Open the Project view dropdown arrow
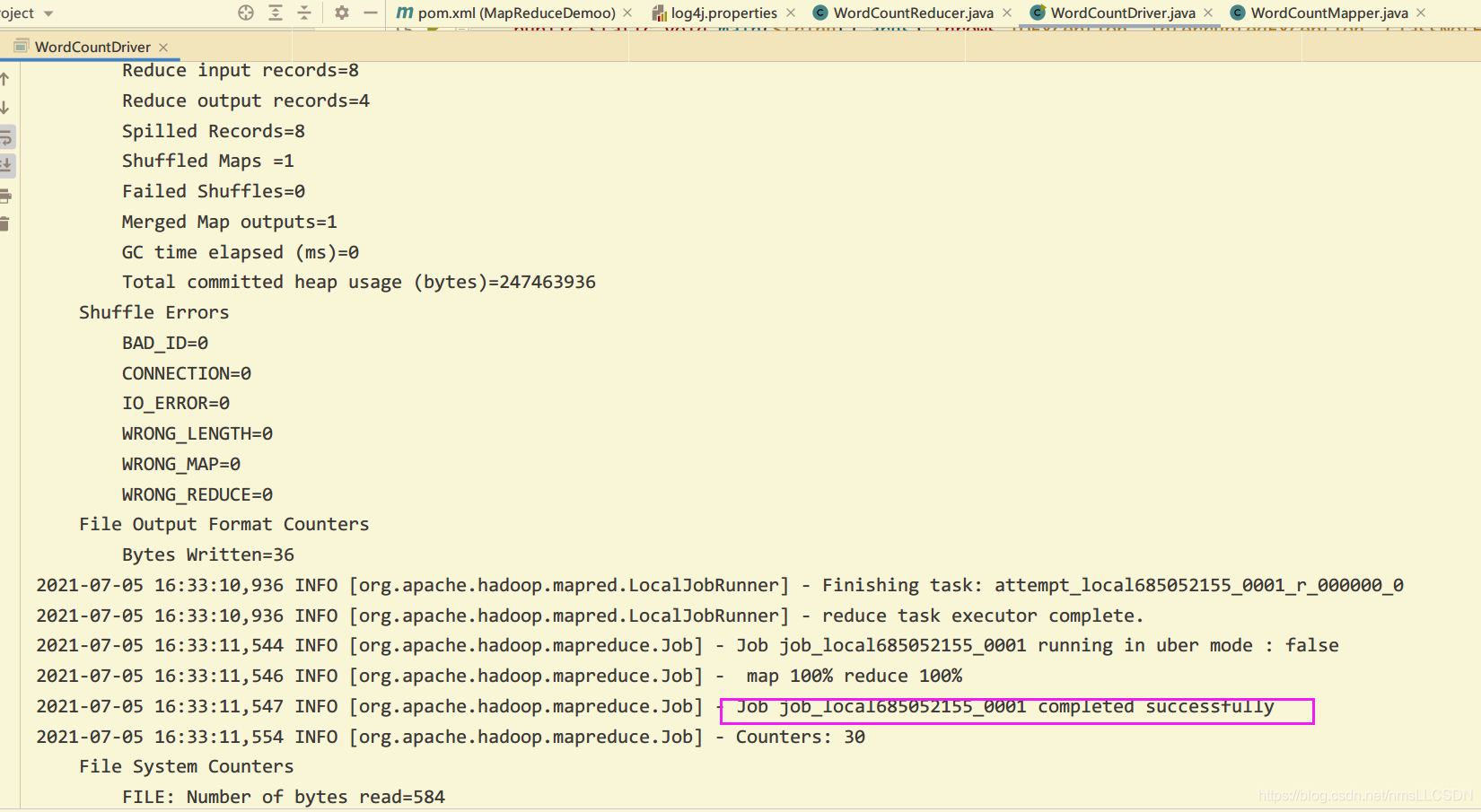The image size is (1481, 812). 48,13
